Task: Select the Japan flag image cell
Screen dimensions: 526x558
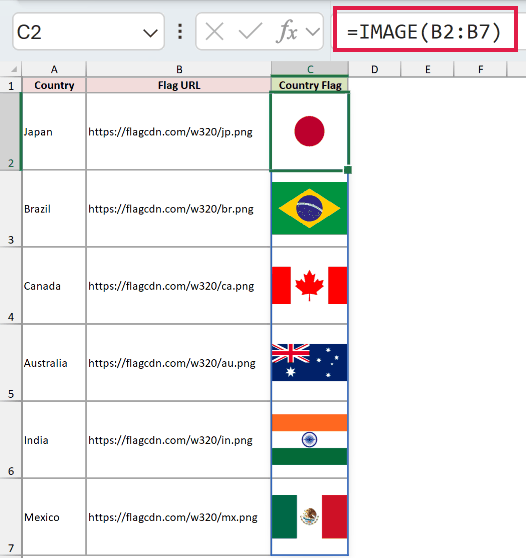Action: 310,131
